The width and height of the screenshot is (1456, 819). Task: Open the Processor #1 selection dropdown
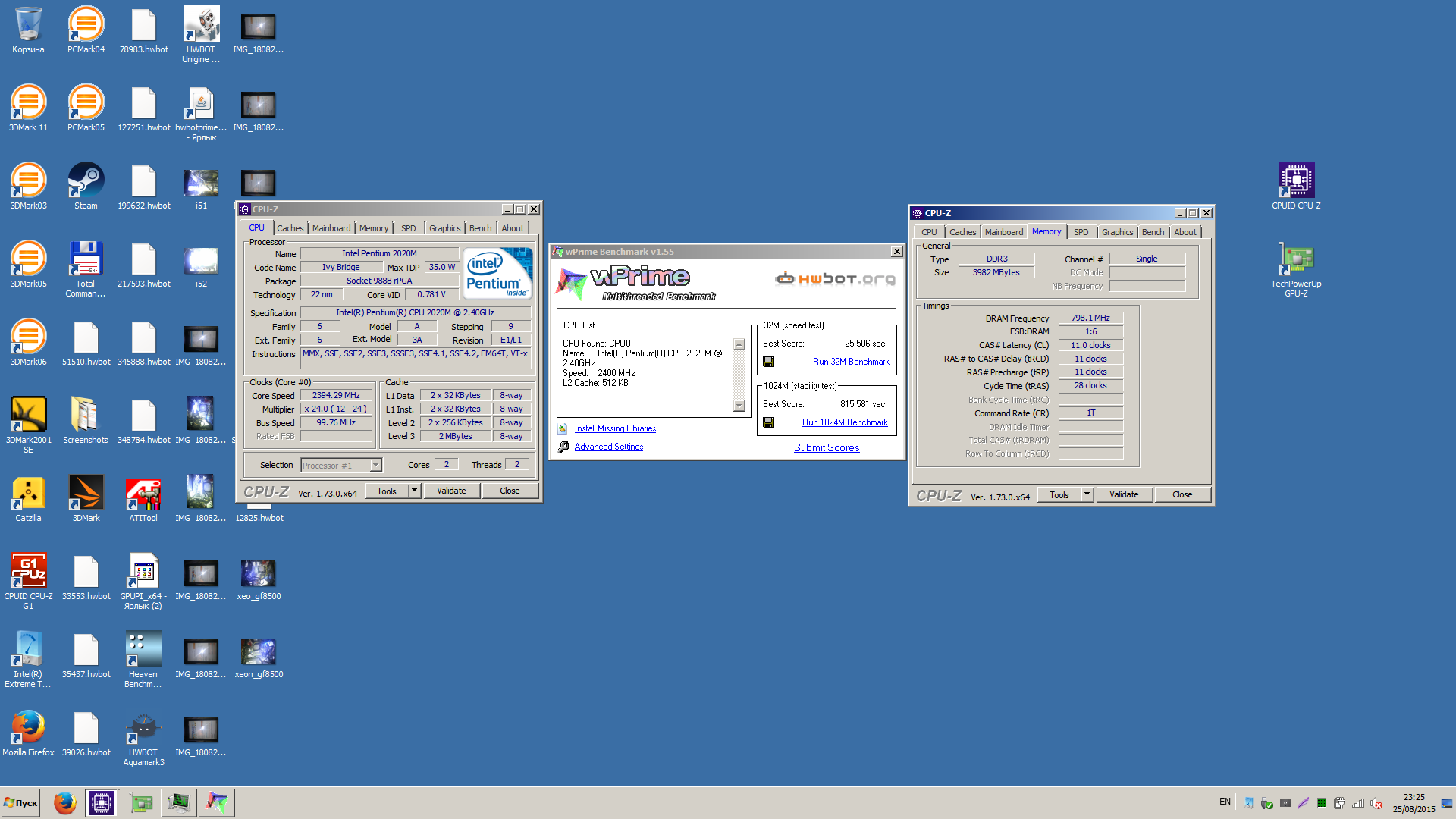(x=341, y=466)
